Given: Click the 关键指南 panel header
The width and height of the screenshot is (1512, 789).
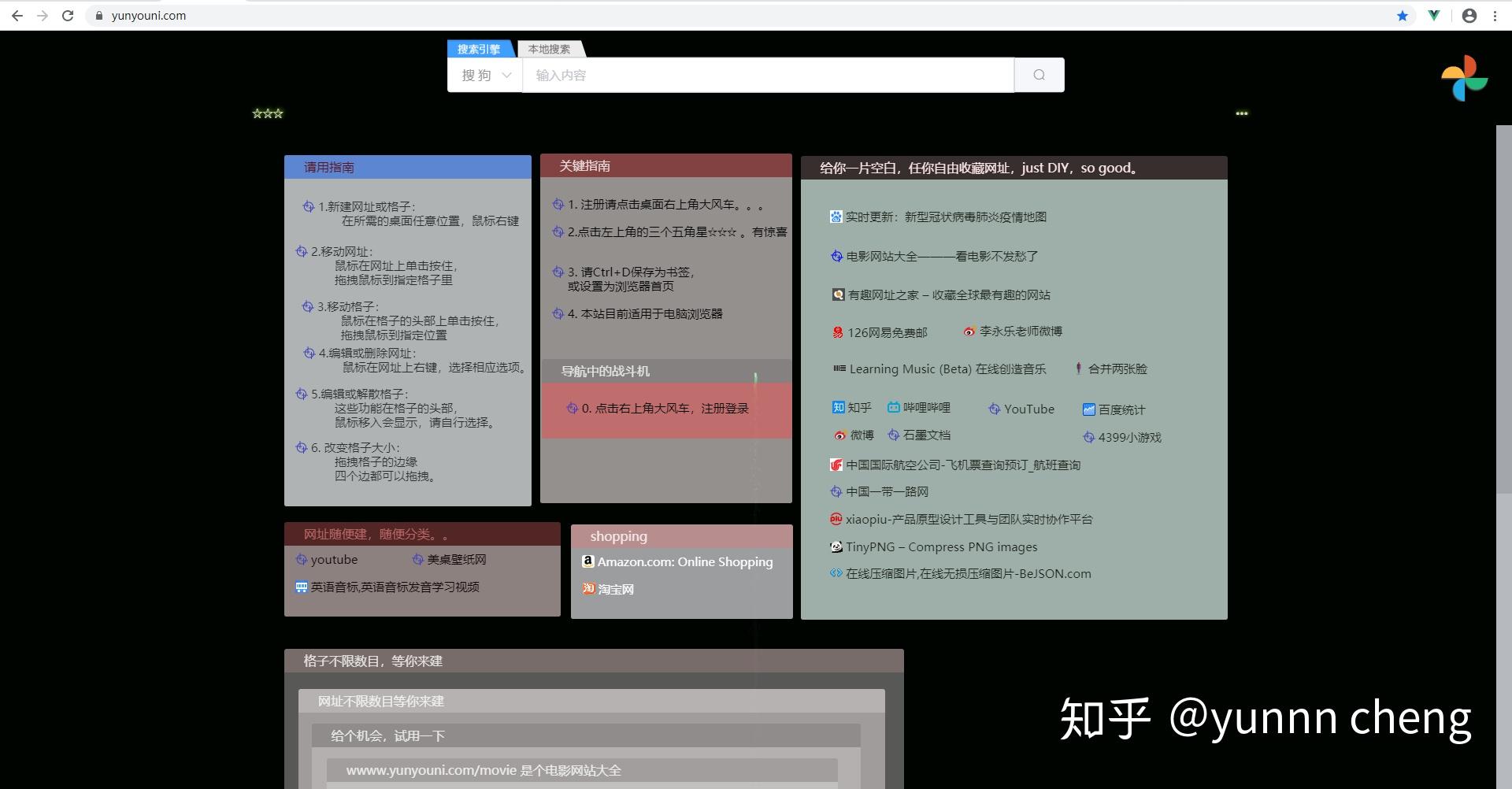Looking at the screenshot, I should (666, 165).
